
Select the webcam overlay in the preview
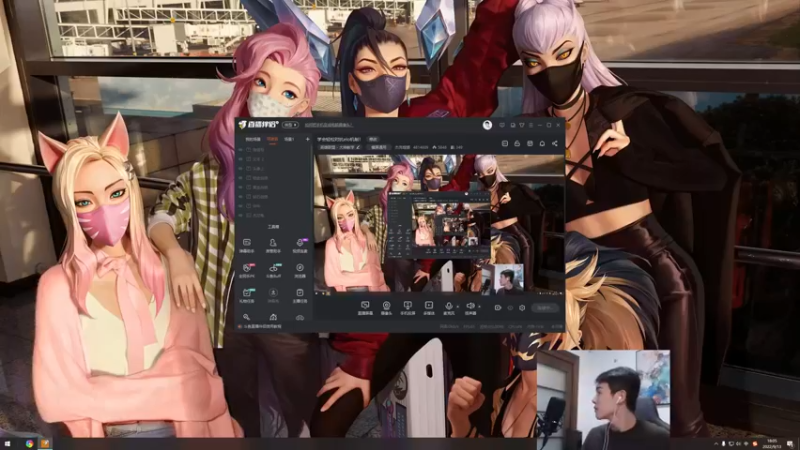(503, 279)
